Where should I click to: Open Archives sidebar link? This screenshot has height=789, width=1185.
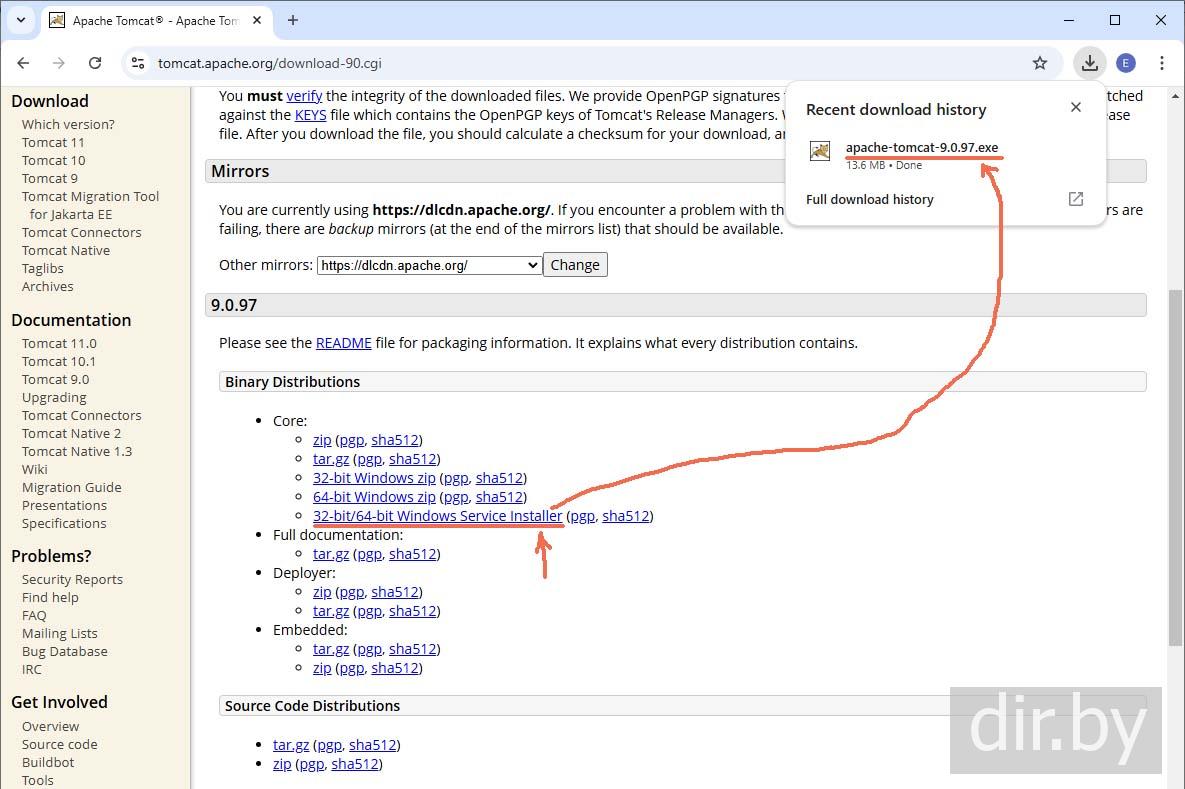coord(48,286)
